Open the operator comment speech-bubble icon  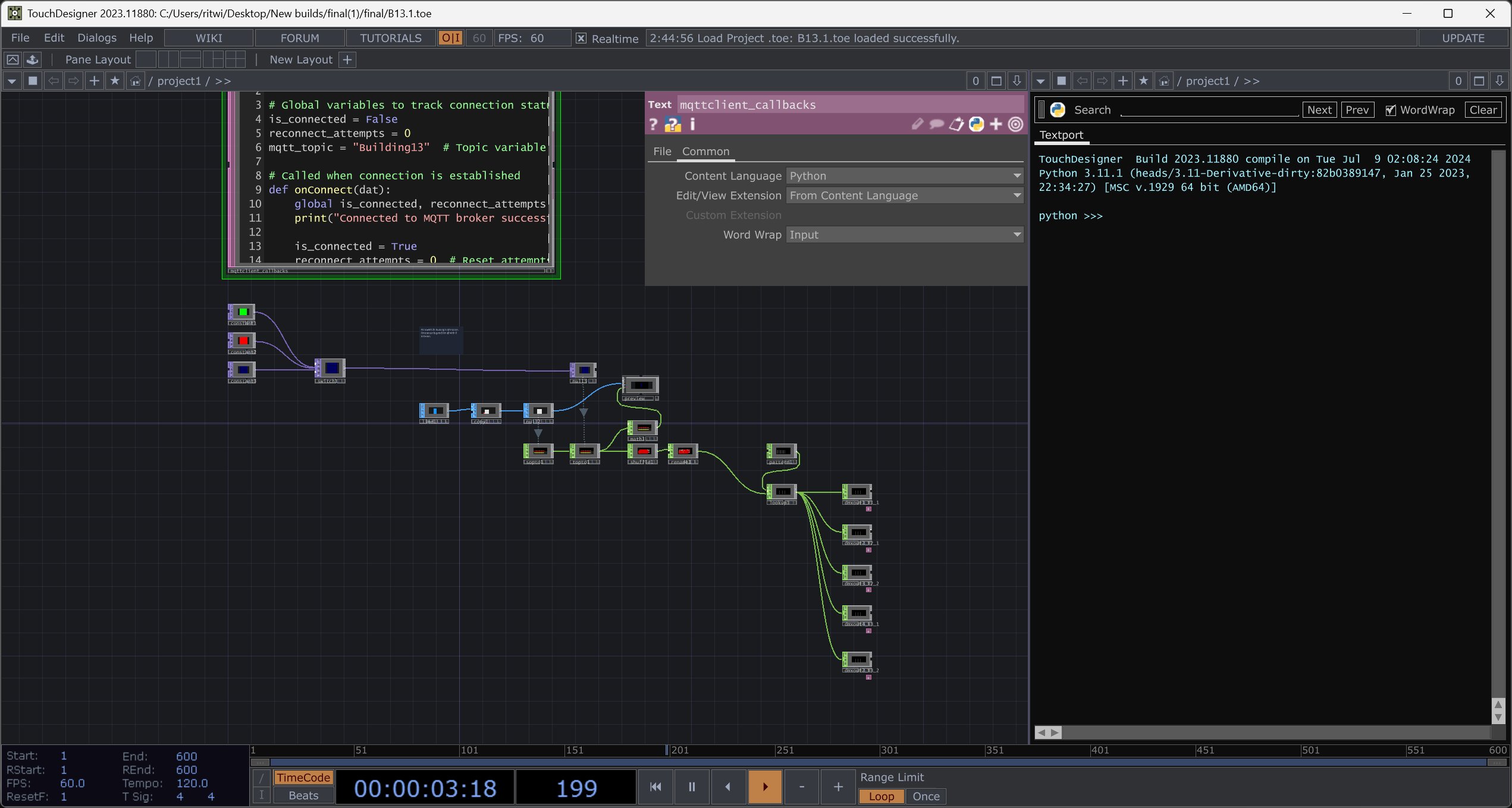coord(937,124)
